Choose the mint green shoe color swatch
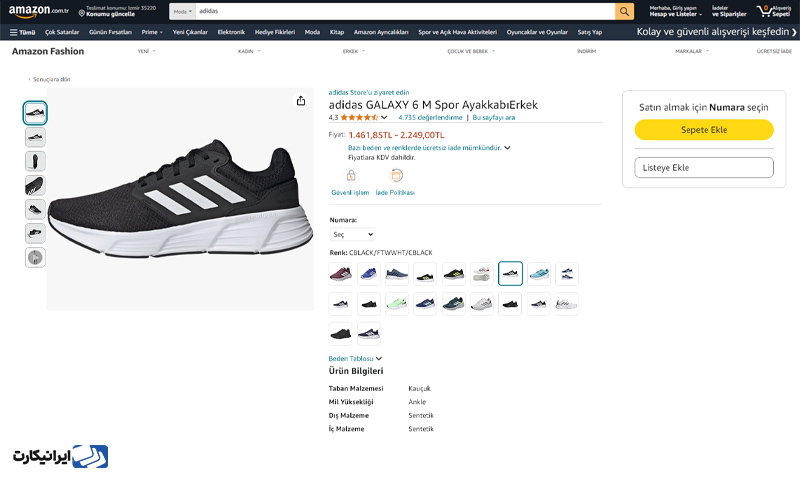Viewport: 800px width, 477px height. (397, 304)
